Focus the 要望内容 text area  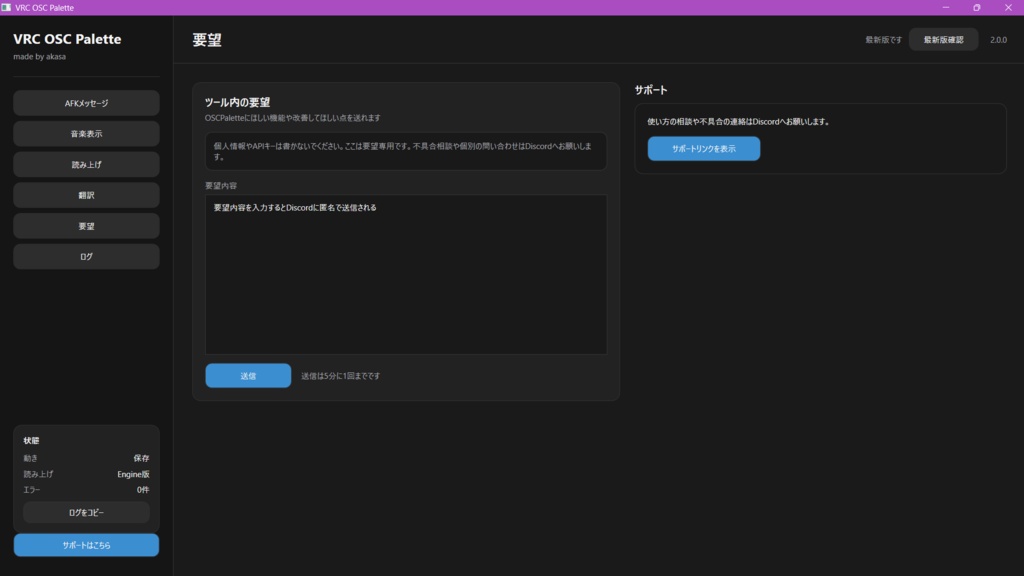point(406,274)
